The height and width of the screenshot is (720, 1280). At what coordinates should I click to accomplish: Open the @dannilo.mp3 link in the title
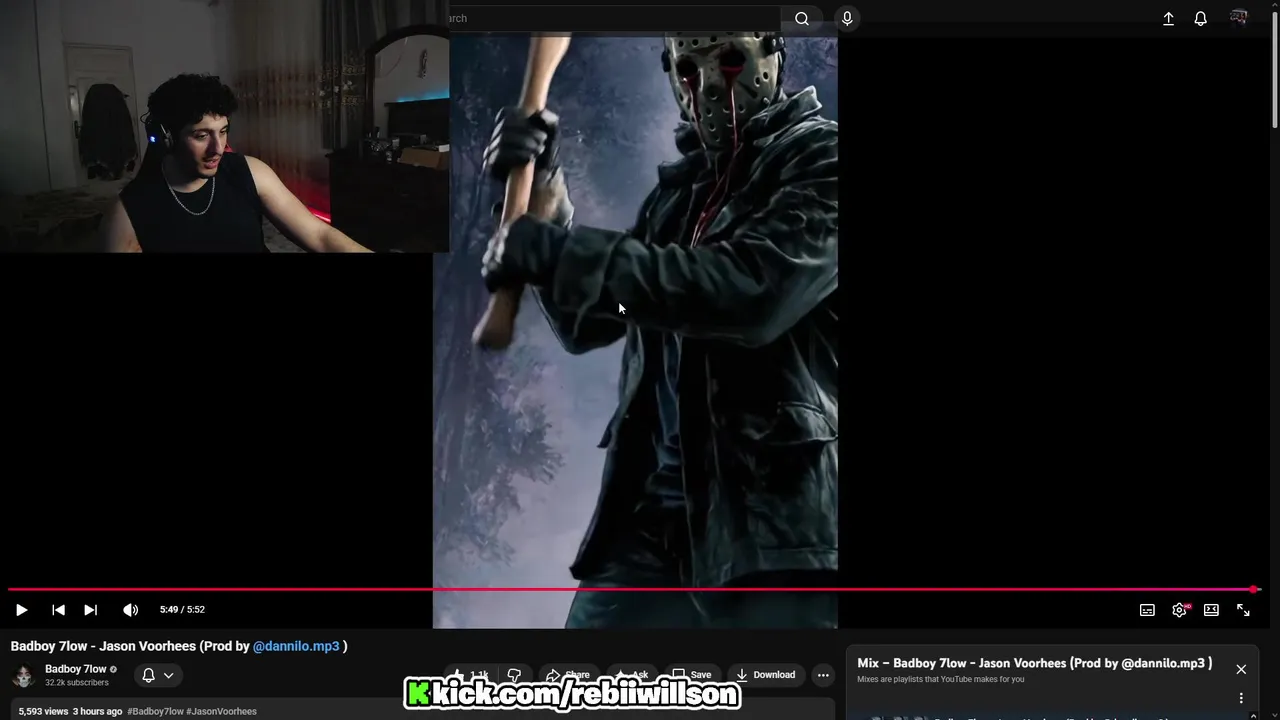click(296, 646)
